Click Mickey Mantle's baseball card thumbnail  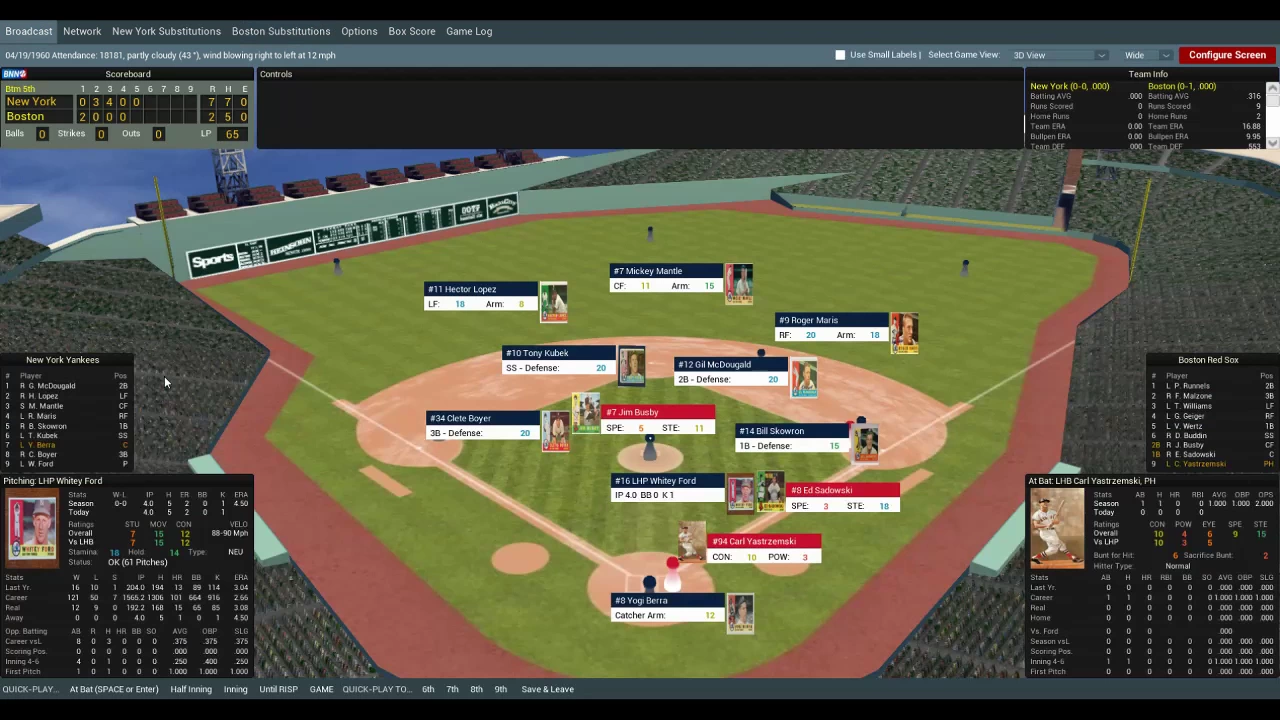point(739,285)
